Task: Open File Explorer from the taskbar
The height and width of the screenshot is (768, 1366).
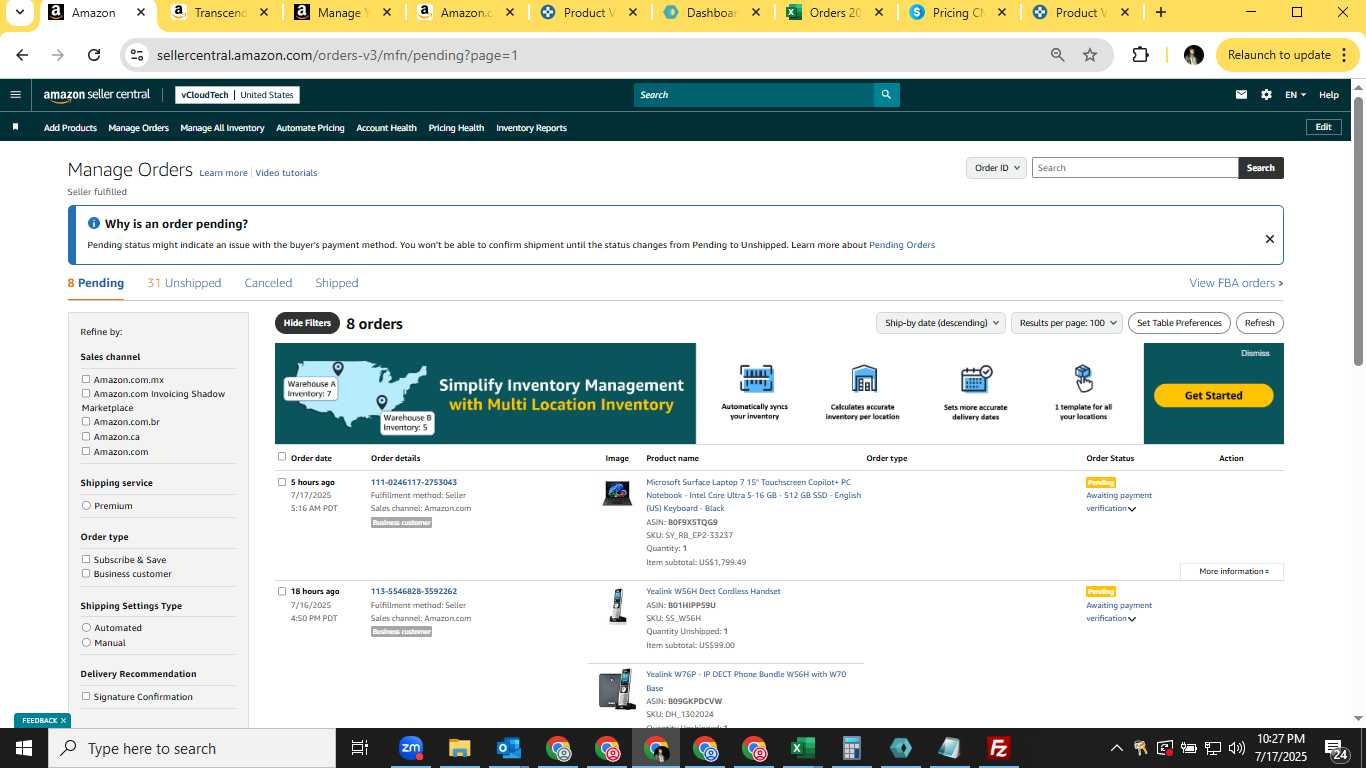Action: 459,748
